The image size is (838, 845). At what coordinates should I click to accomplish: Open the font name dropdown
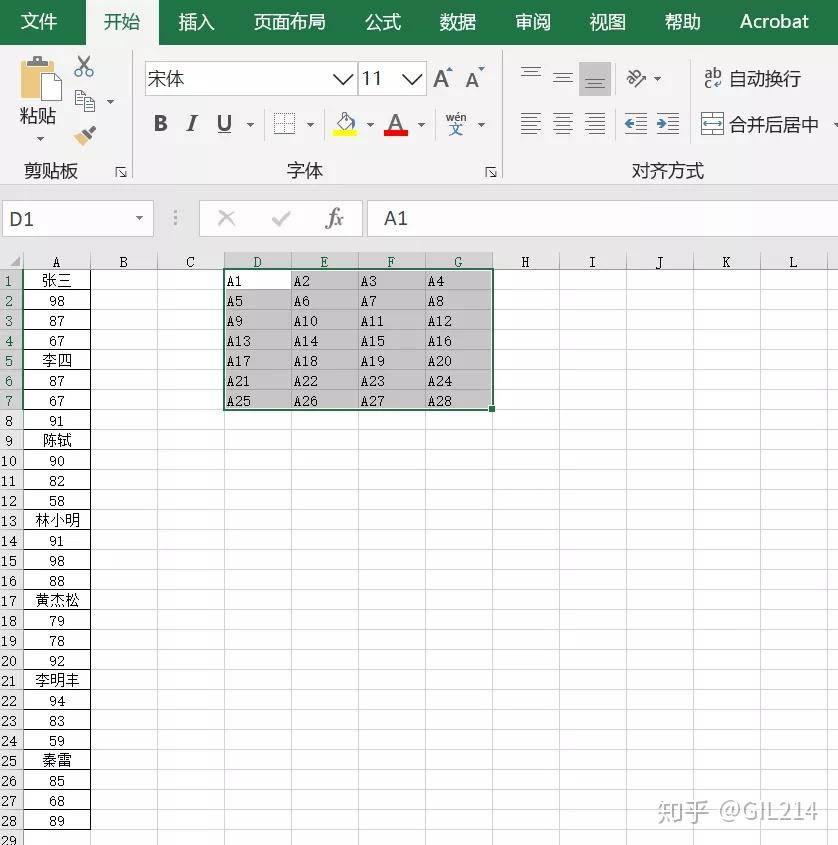tap(343, 79)
